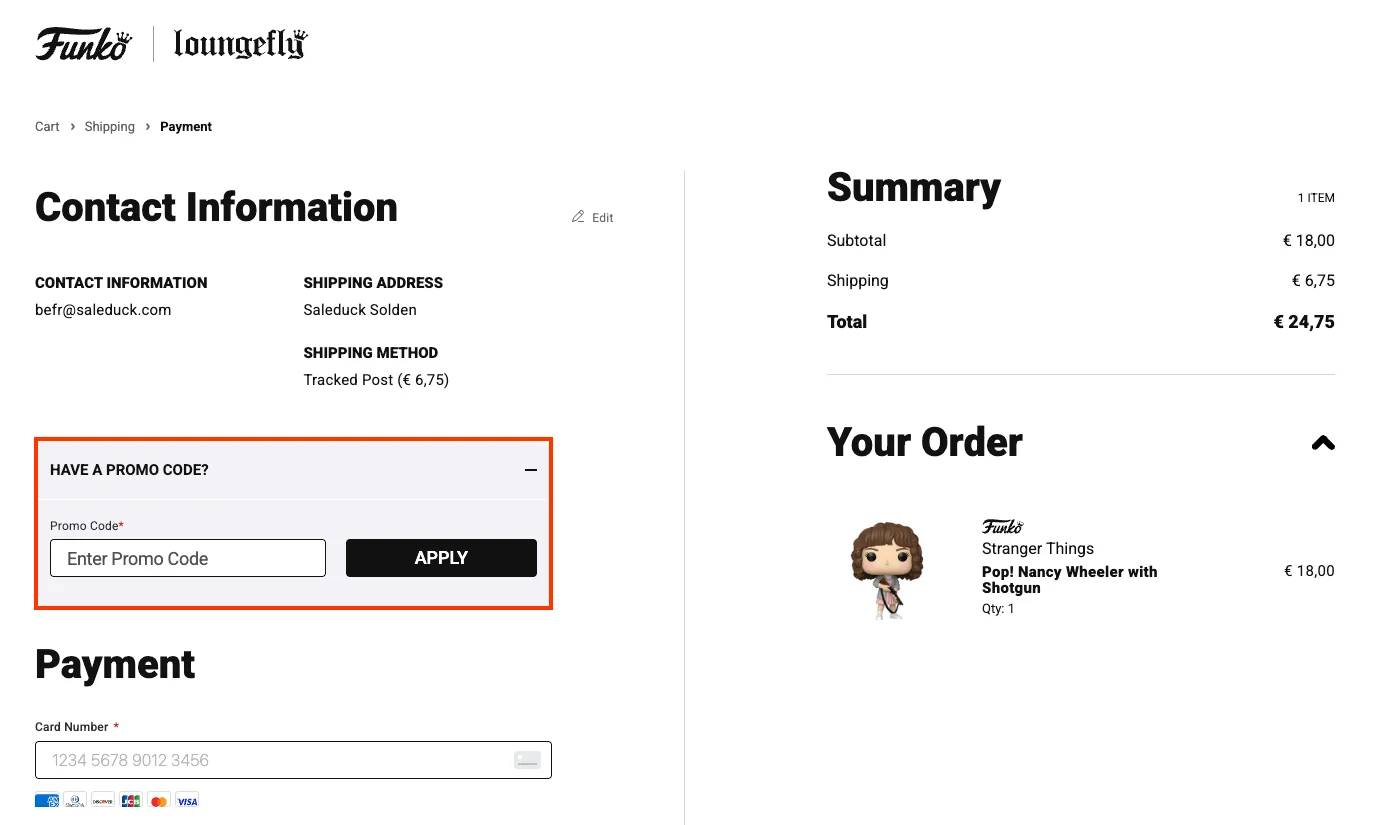Click the JCB card icon

pyautogui.click(x=131, y=800)
